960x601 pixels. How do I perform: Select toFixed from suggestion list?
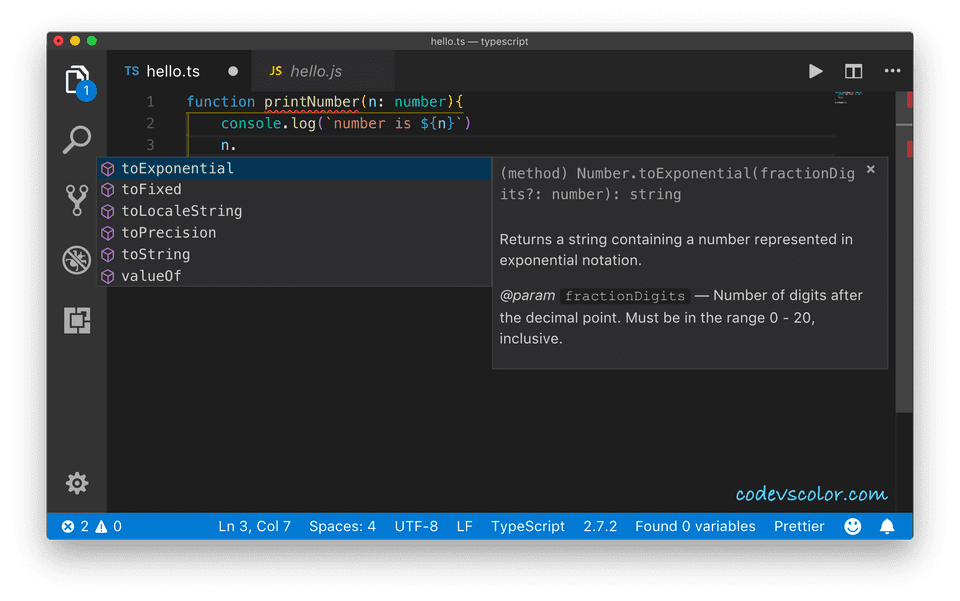click(152, 189)
